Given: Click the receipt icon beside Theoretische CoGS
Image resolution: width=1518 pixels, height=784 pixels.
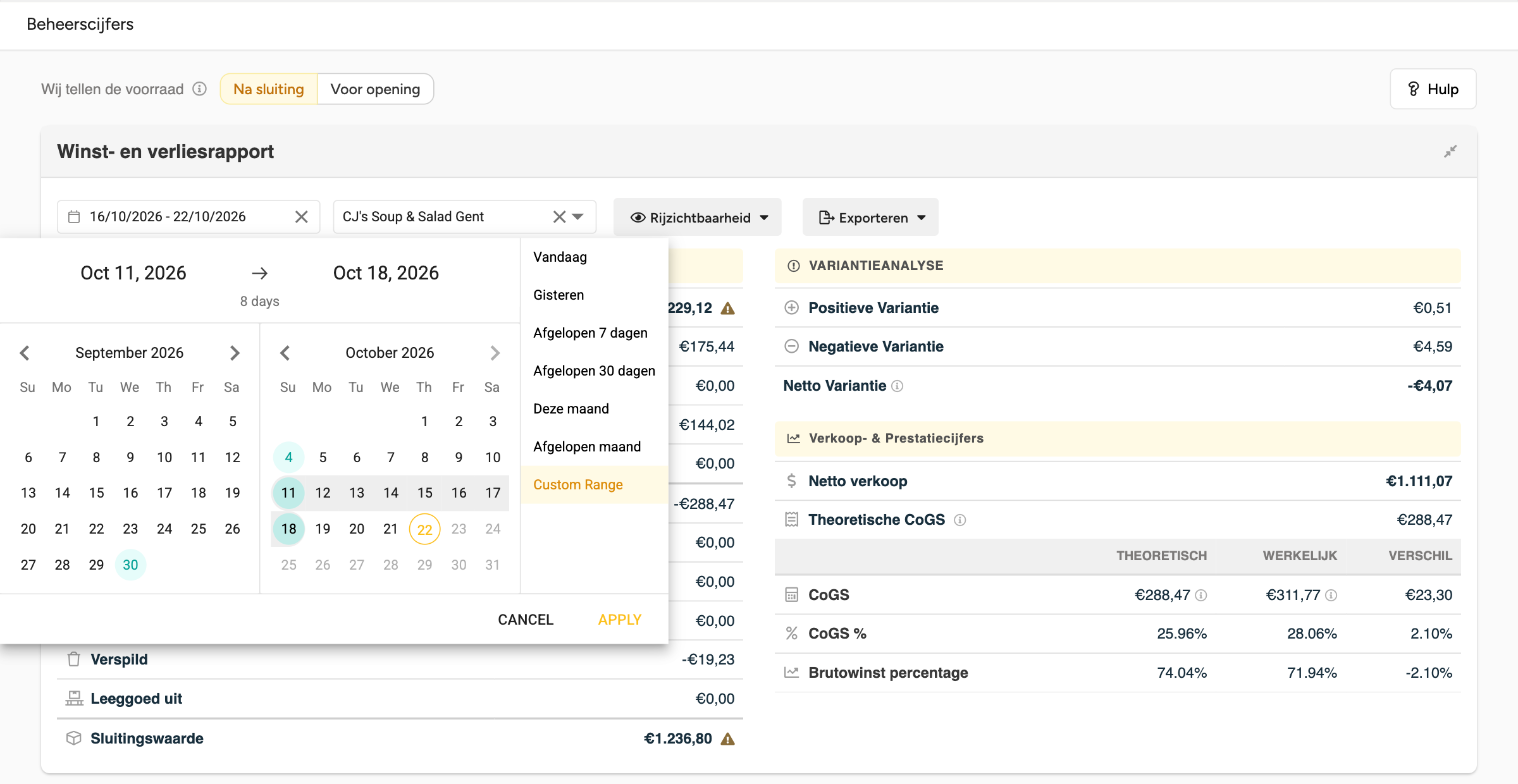Looking at the screenshot, I should click(792, 520).
